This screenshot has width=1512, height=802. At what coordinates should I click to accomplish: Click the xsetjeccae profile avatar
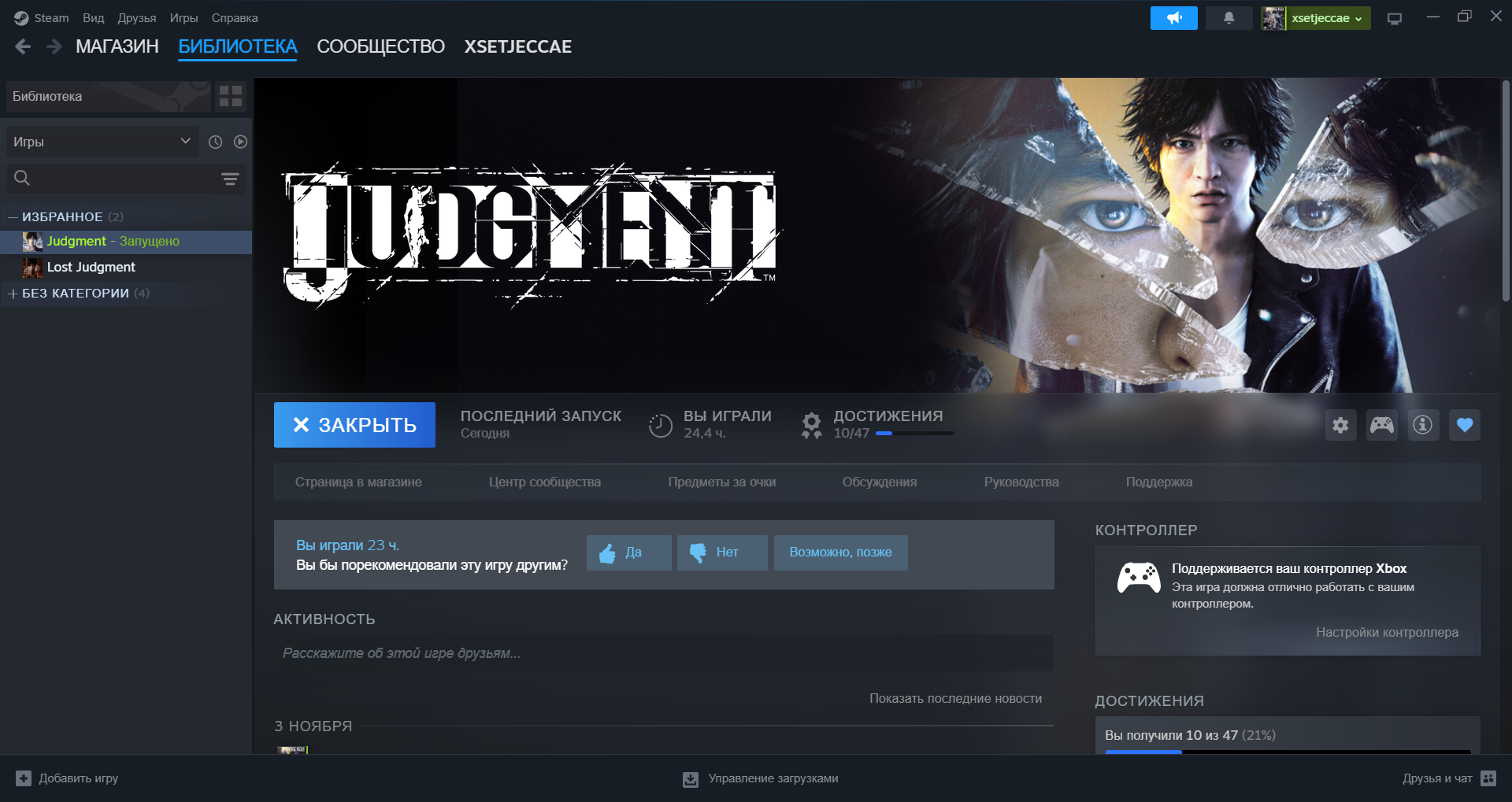pos(1273,18)
